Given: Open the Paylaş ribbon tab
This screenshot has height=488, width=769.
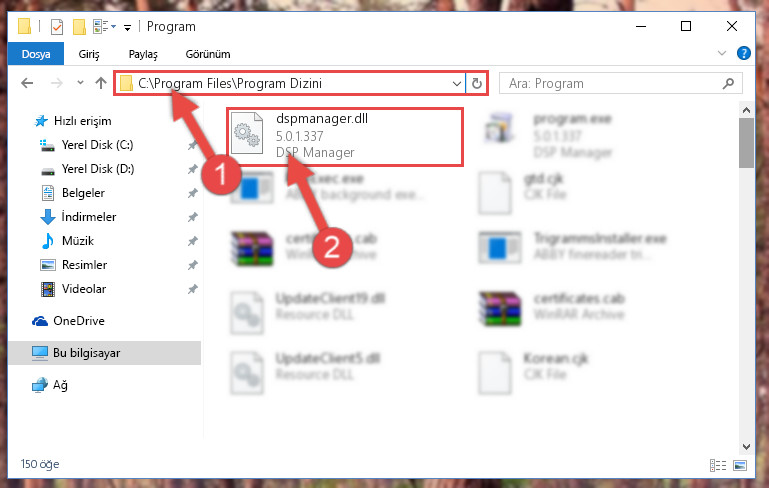Looking at the screenshot, I should point(143,54).
